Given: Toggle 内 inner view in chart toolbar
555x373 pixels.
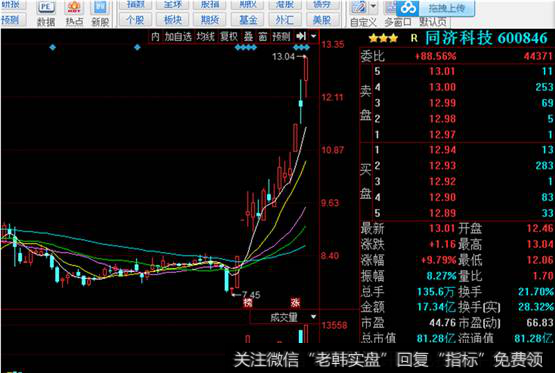Looking at the screenshot, I should 155,37.
